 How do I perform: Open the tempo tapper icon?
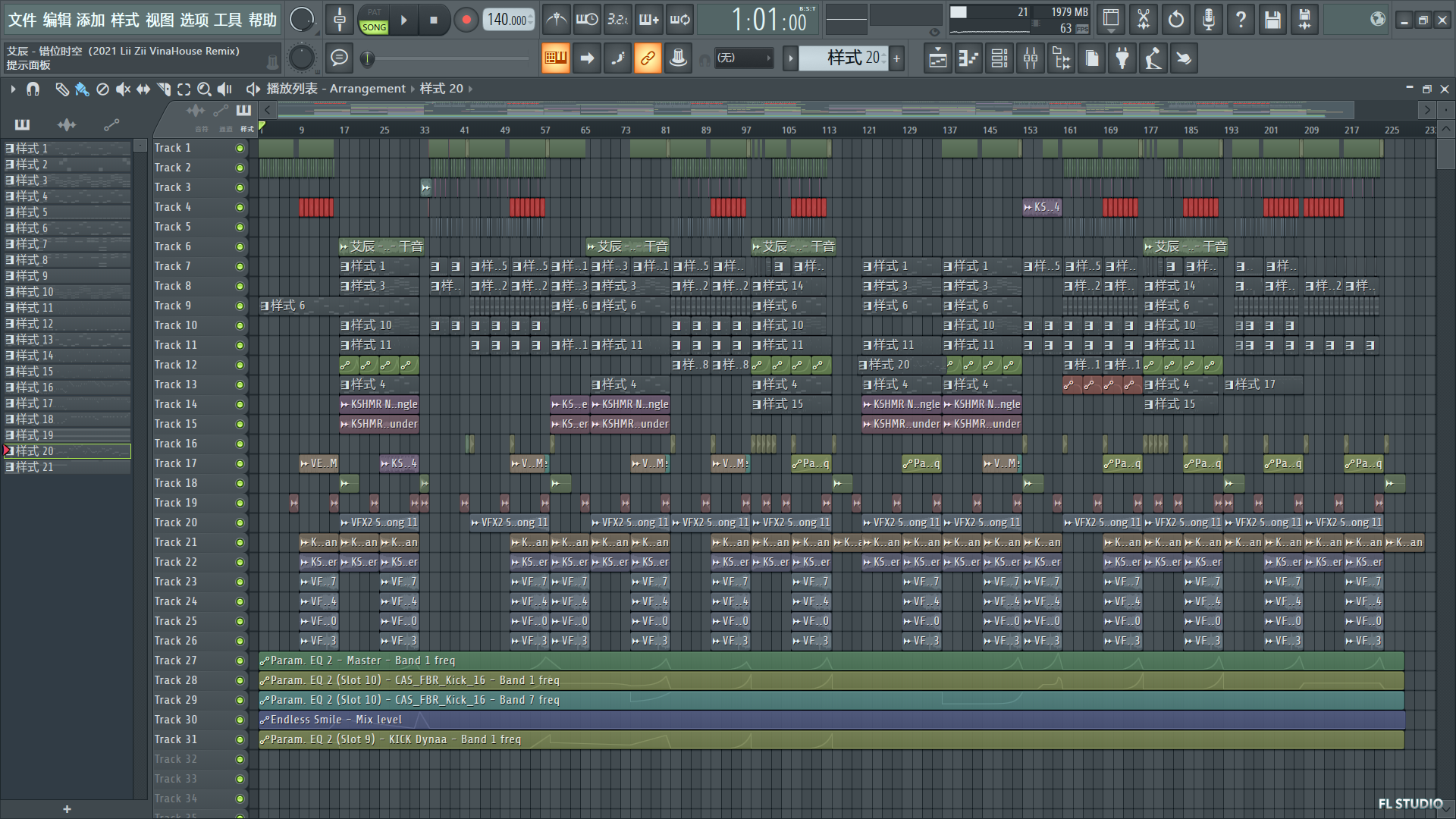click(1153, 58)
